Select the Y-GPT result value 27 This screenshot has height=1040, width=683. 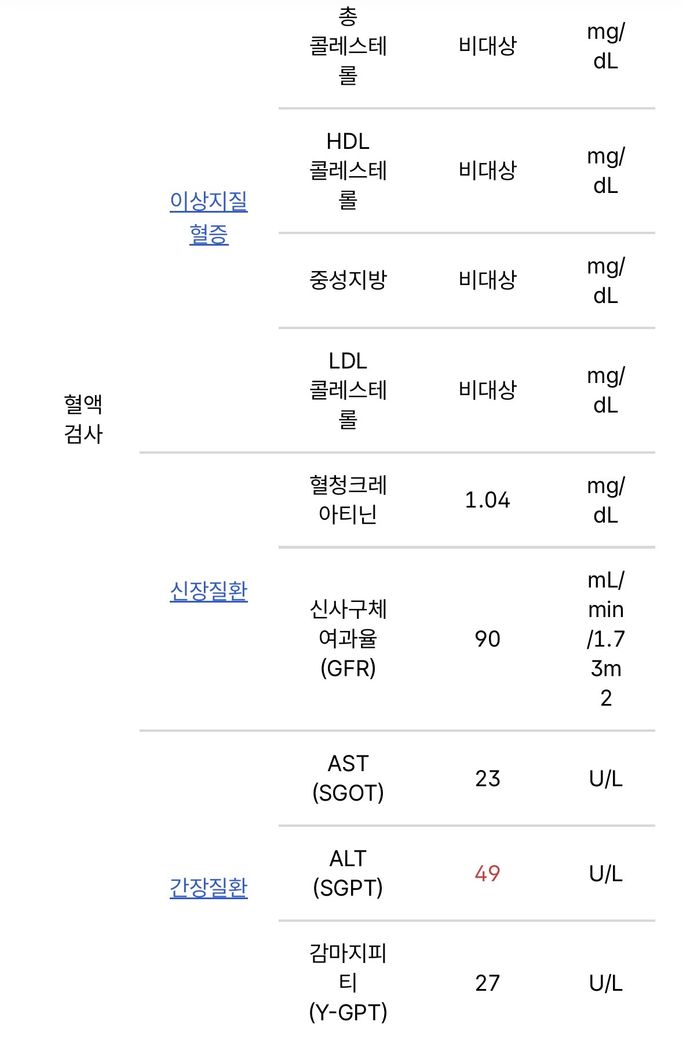(x=488, y=983)
